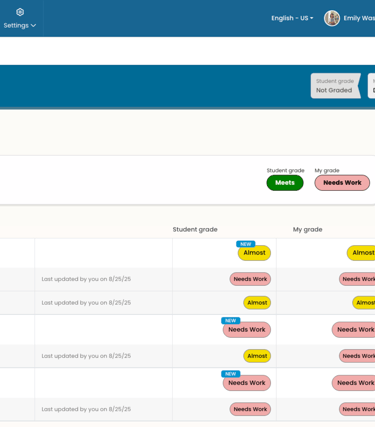Select the upper Needs Work badge marked NEW
This screenshot has height=427, width=375.
pos(247,330)
